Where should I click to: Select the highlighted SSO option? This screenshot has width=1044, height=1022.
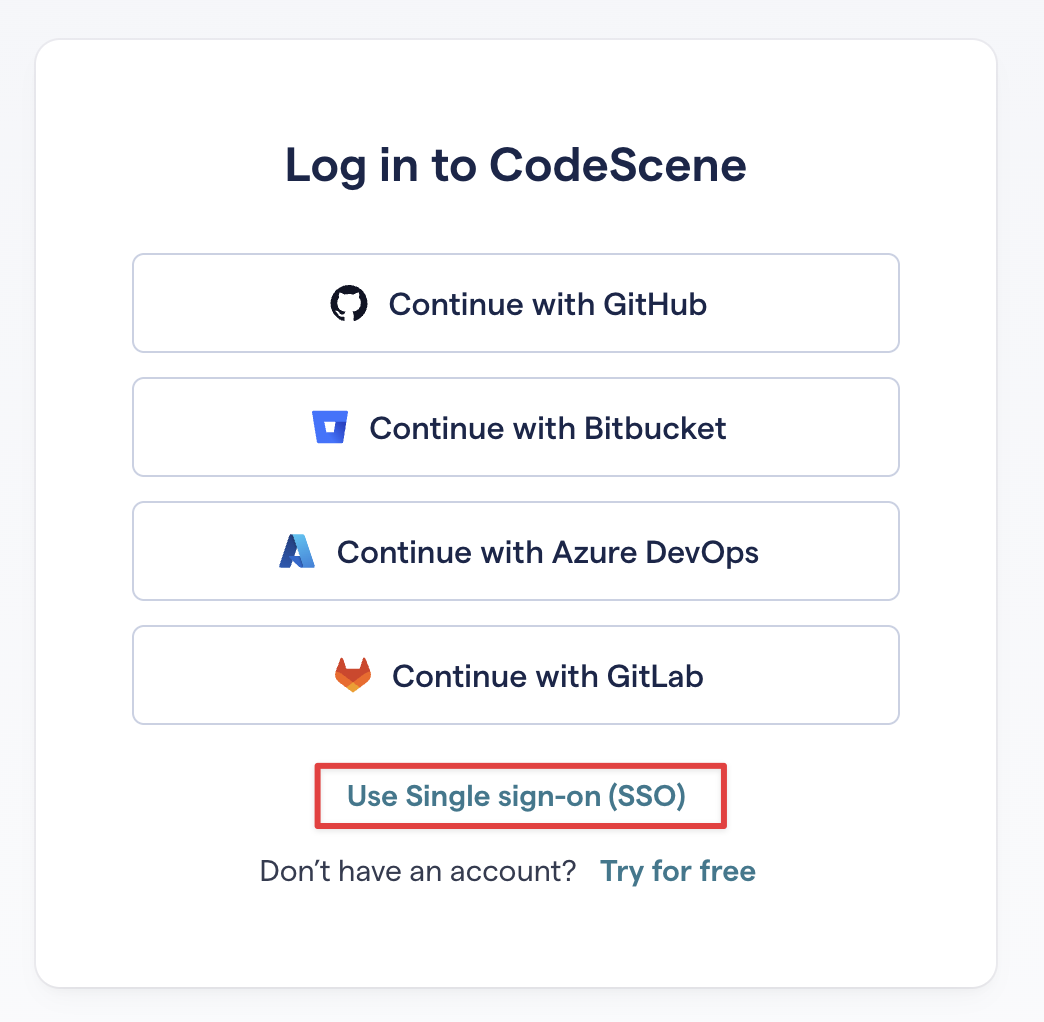(x=520, y=796)
